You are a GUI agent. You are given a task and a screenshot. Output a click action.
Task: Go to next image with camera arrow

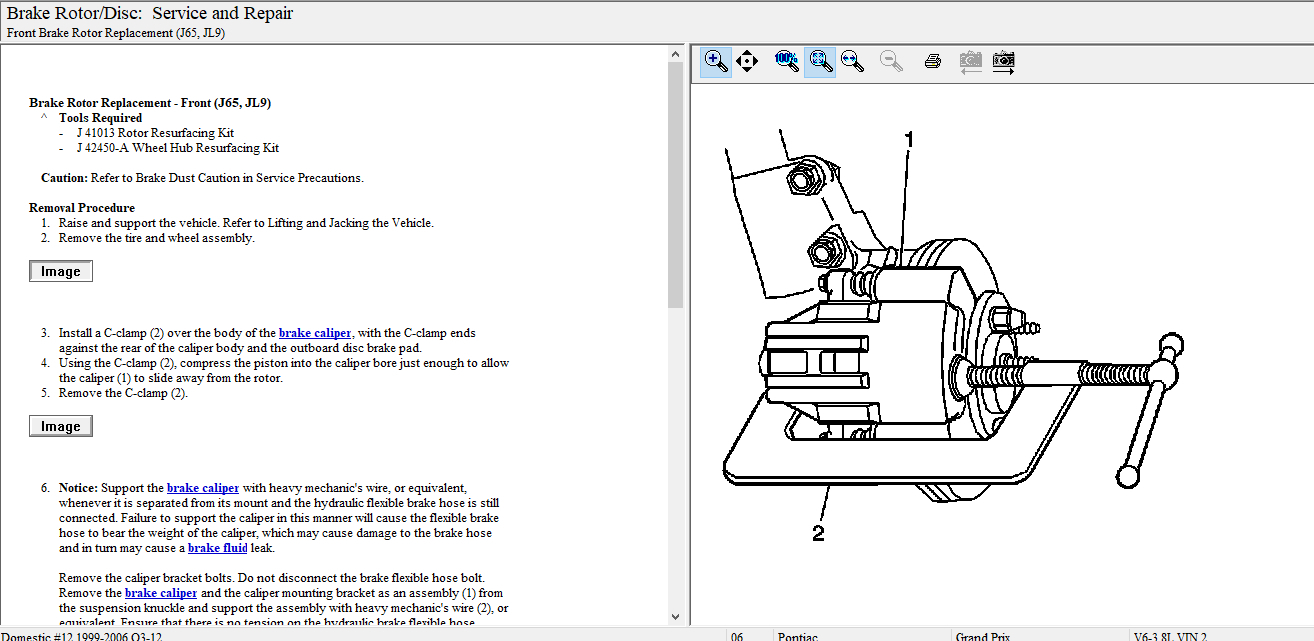[1004, 61]
